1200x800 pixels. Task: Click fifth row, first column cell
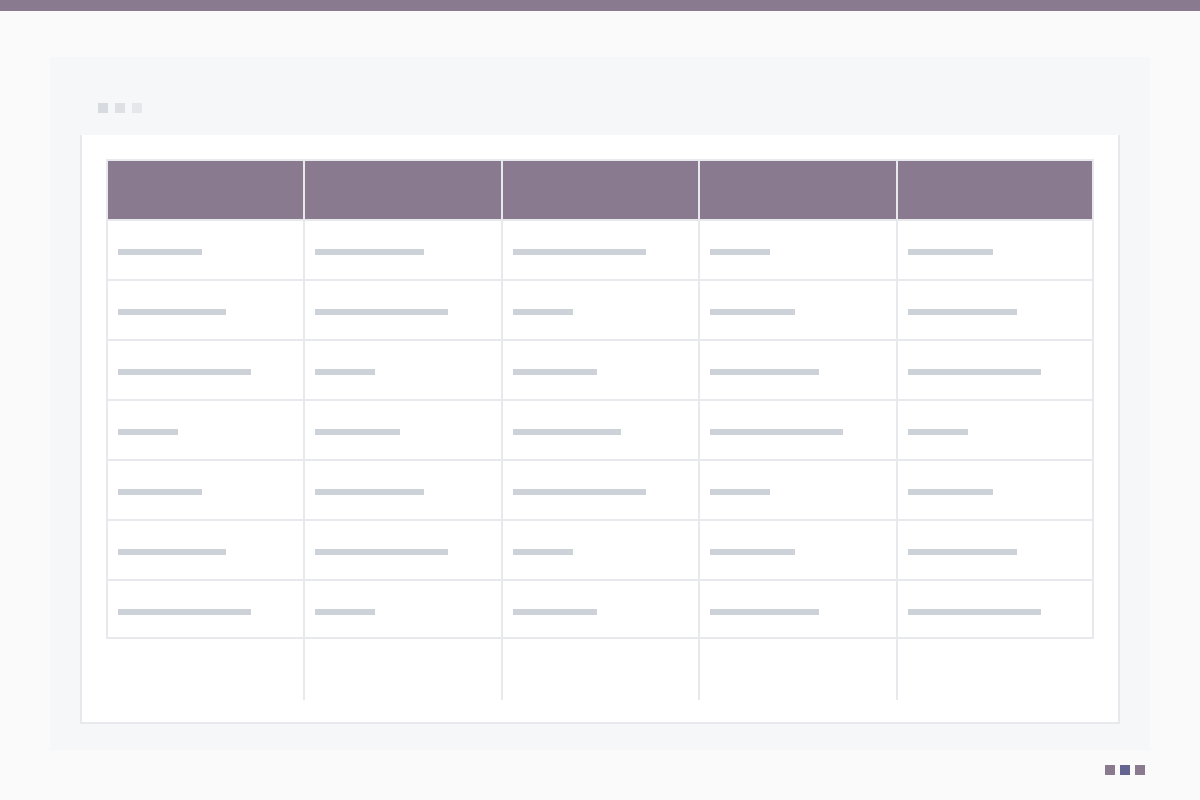click(205, 490)
